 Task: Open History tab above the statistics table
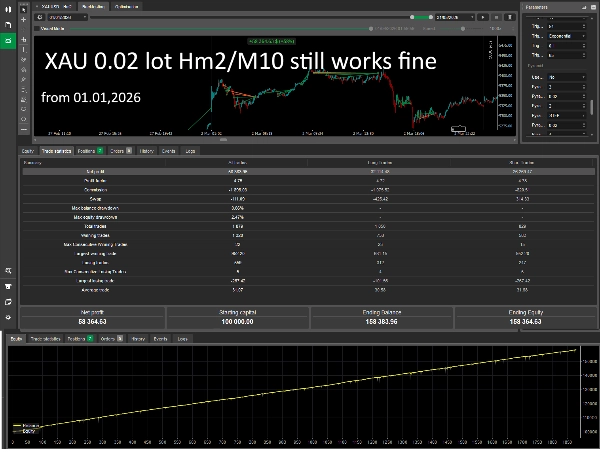click(146, 151)
